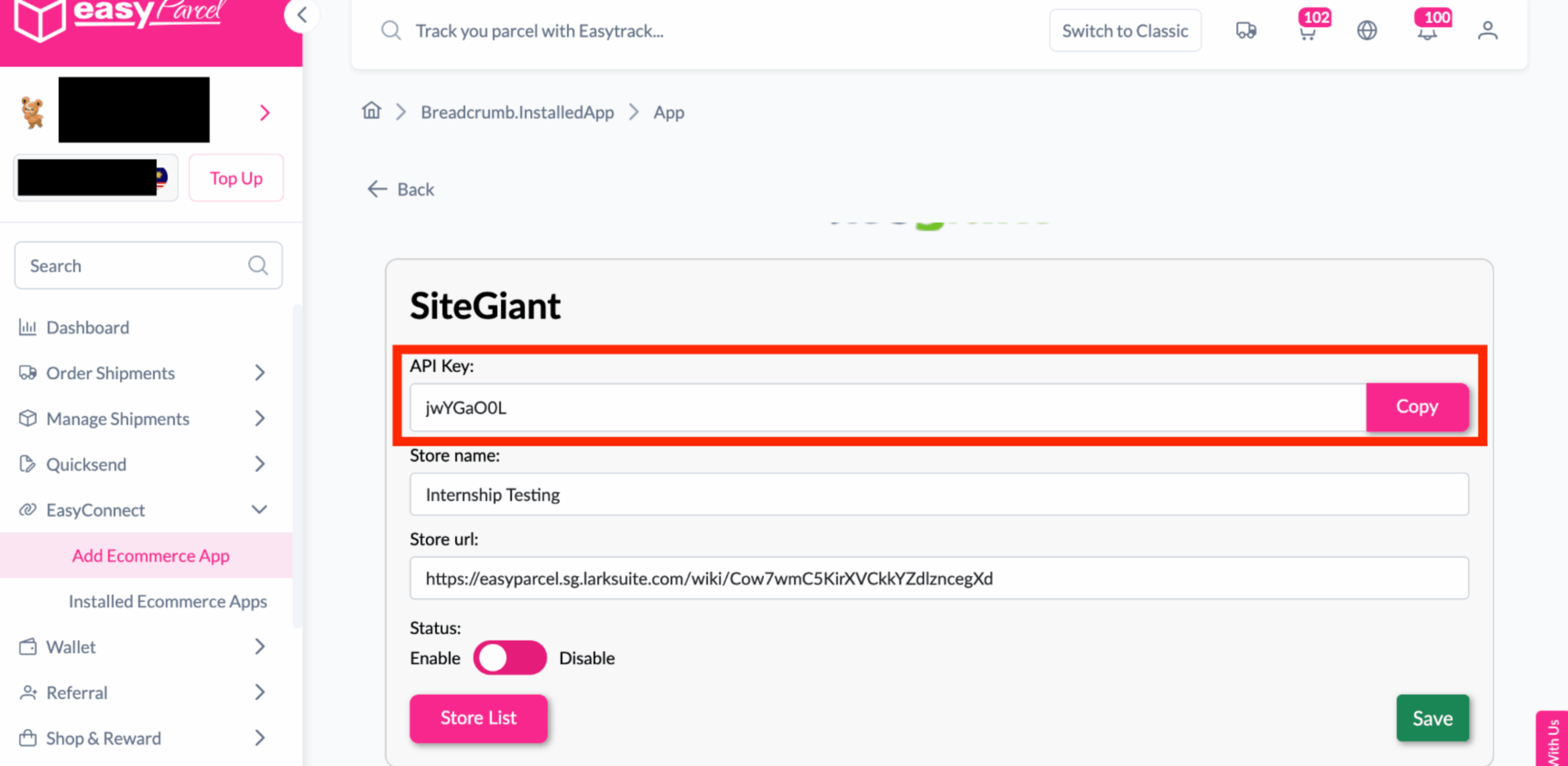
Task: Click the globe language icon
Action: point(1367,31)
